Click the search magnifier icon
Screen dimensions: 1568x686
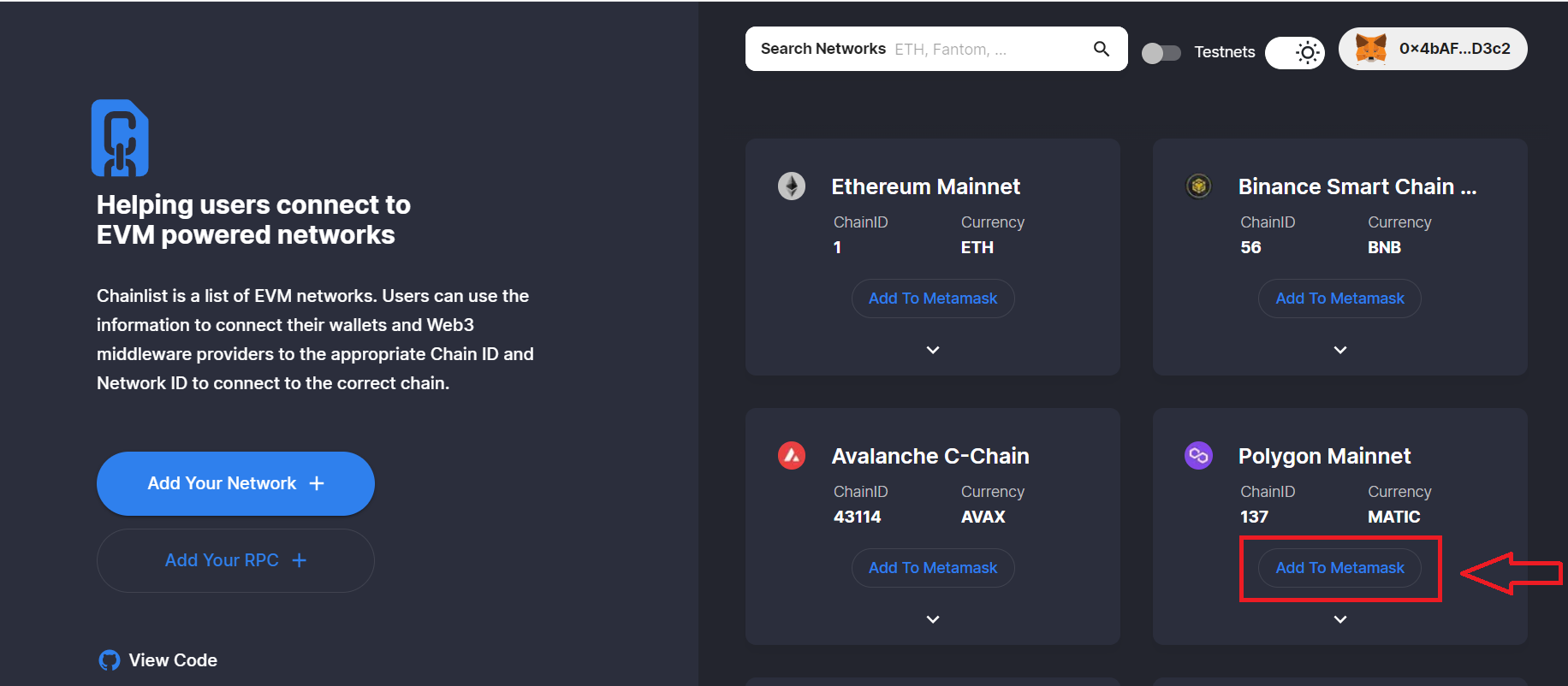[x=1102, y=49]
